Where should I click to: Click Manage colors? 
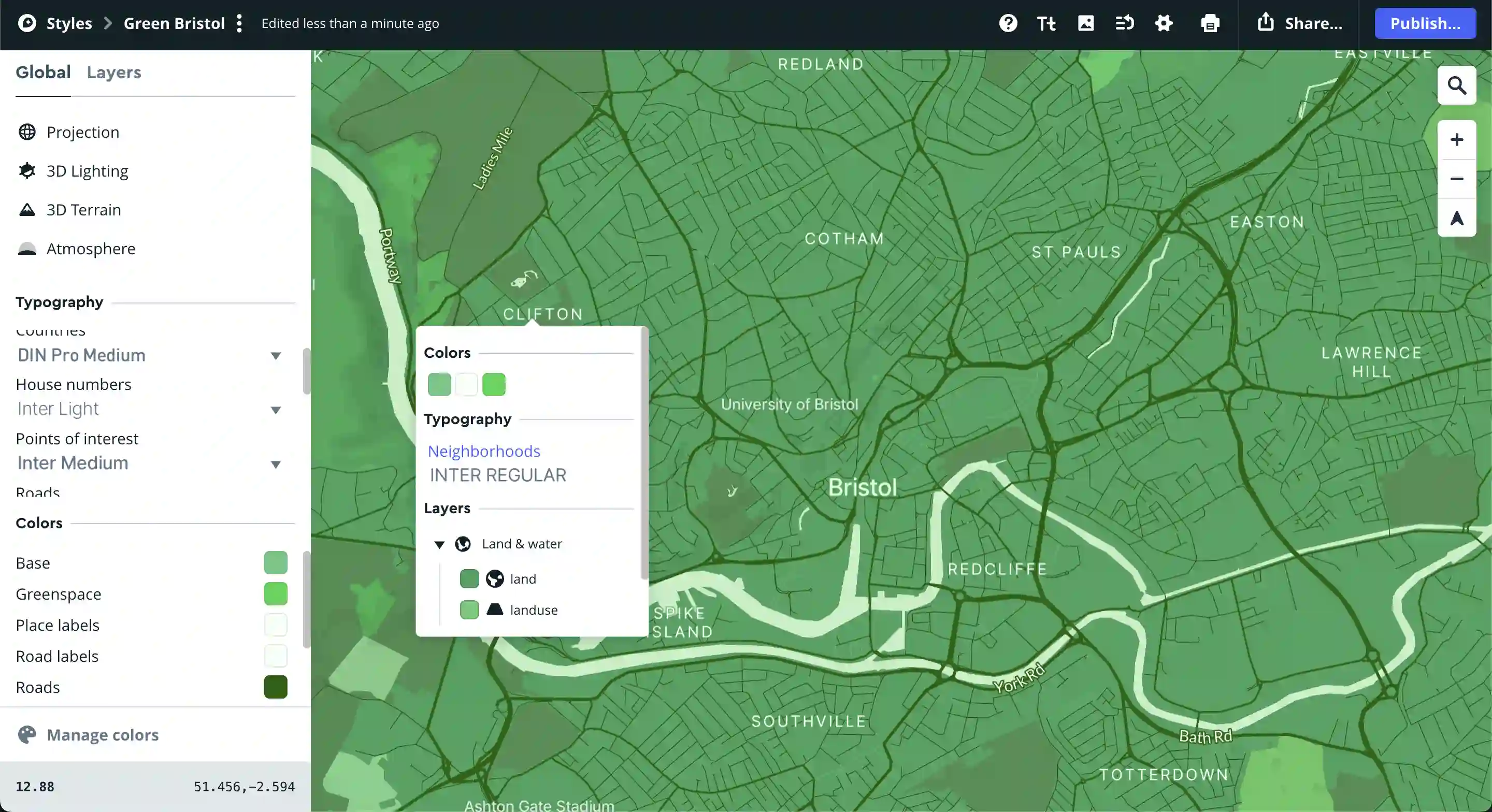(103, 734)
